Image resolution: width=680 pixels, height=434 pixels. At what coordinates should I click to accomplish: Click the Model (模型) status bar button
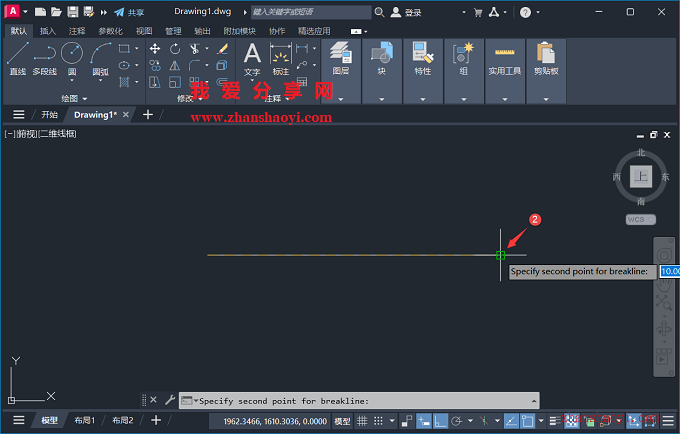[x=342, y=421]
